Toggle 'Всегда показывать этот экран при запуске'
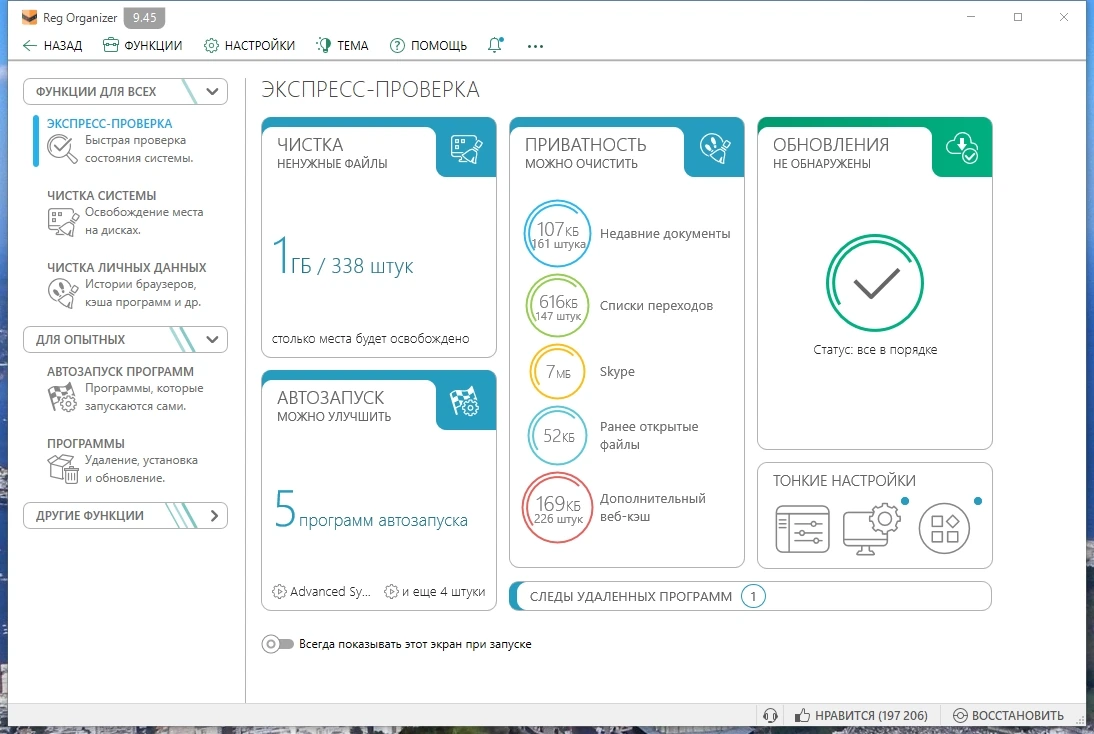This screenshot has width=1094, height=734. (278, 644)
